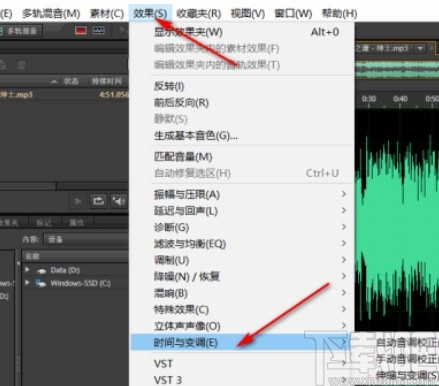Click the 绅士.mp3 editor tab title
This screenshot has height=386, width=439.
383,48
